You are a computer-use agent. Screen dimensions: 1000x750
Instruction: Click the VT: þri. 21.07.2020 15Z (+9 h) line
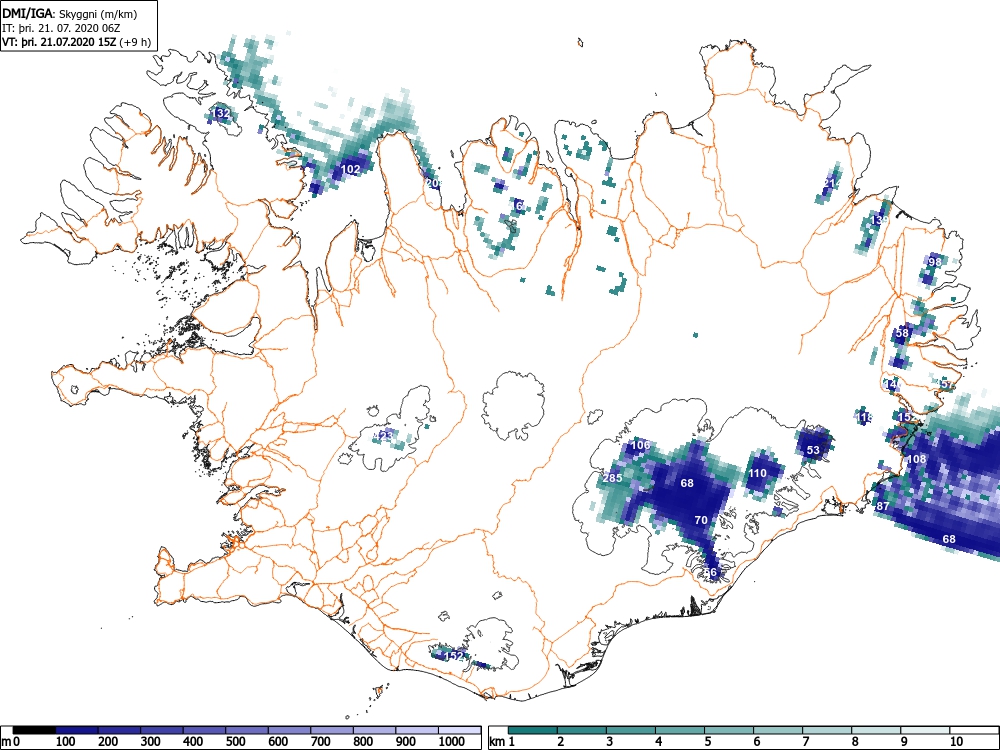pos(77,42)
